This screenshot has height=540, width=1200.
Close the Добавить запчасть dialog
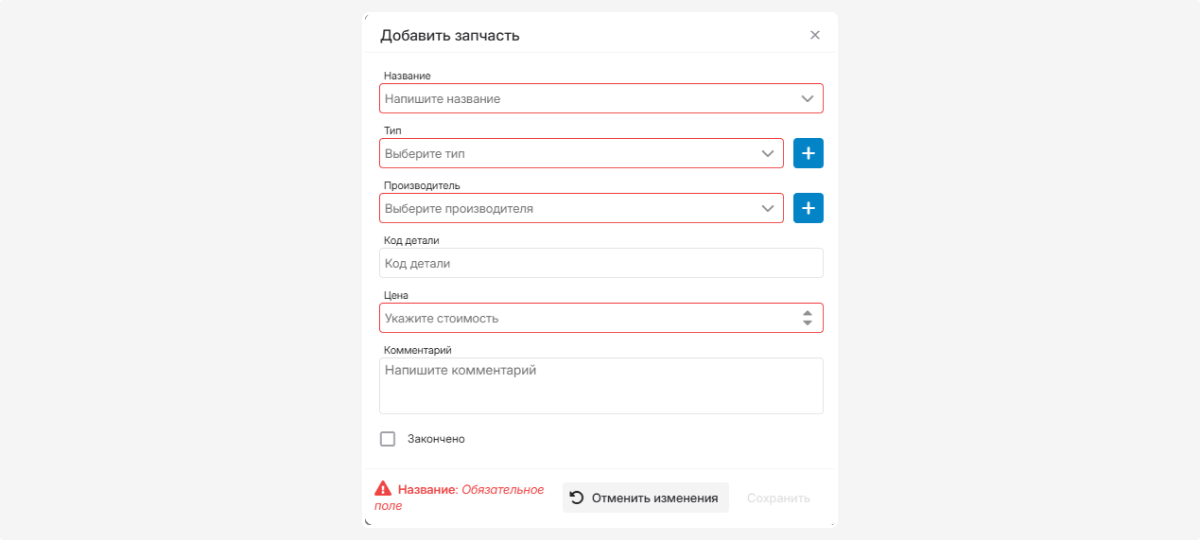tap(815, 35)
